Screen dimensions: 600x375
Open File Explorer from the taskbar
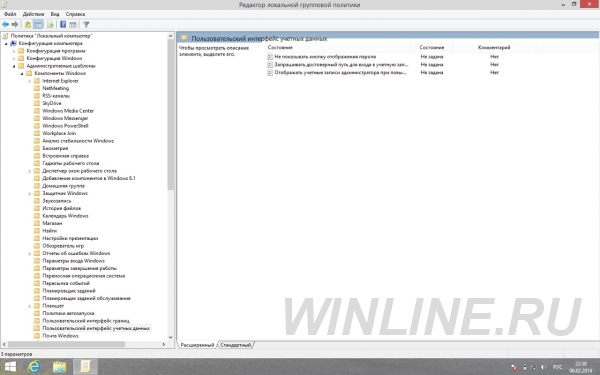point(59,367)
